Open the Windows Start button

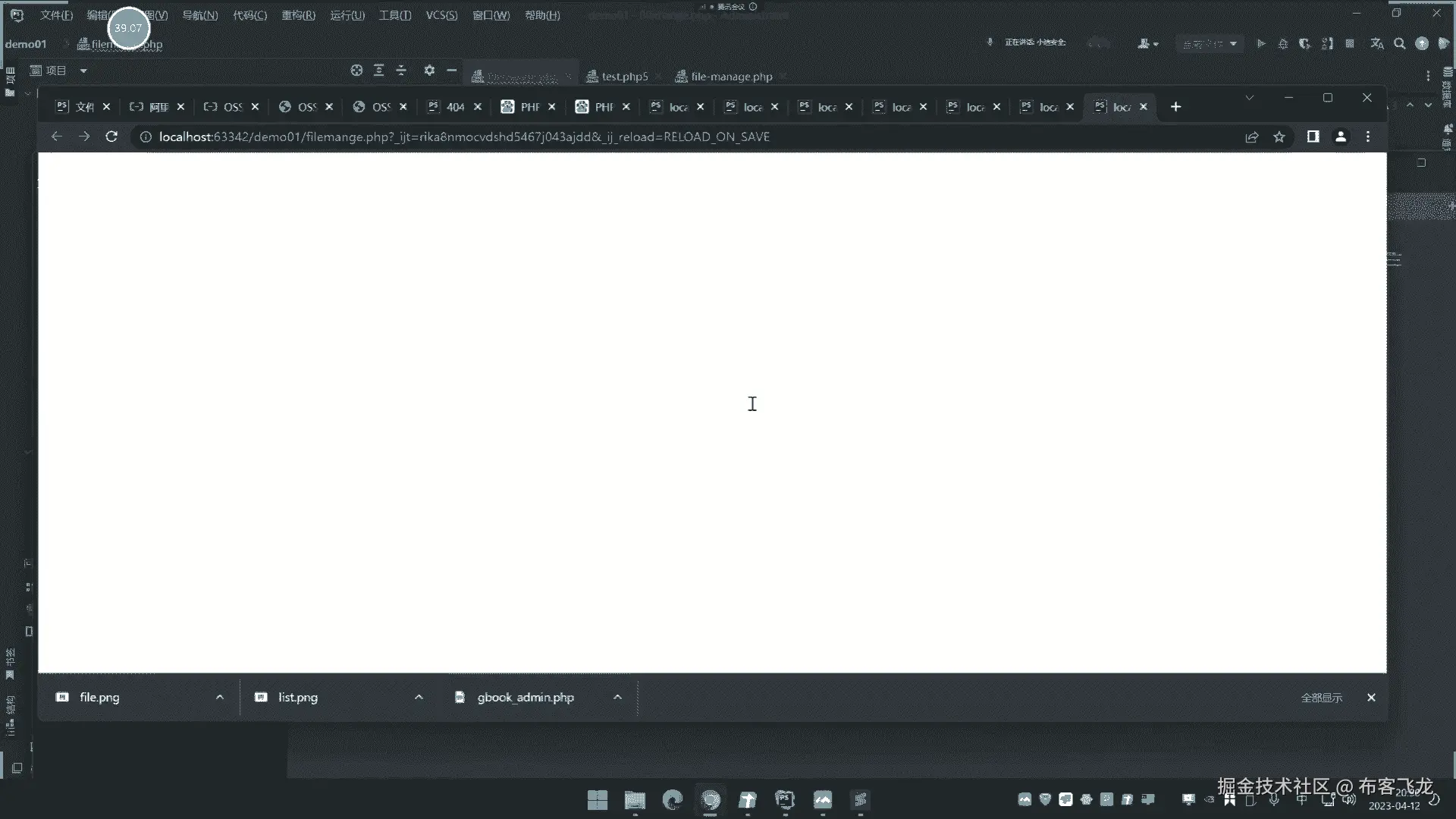(598, 800)
